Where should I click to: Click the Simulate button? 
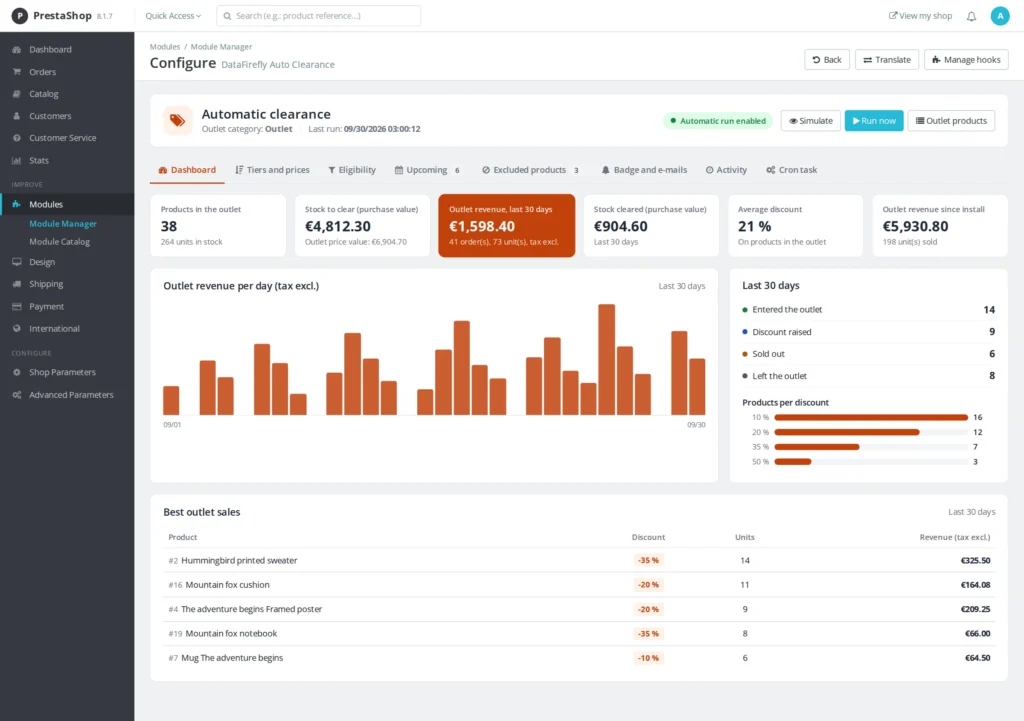click(810, 121)
